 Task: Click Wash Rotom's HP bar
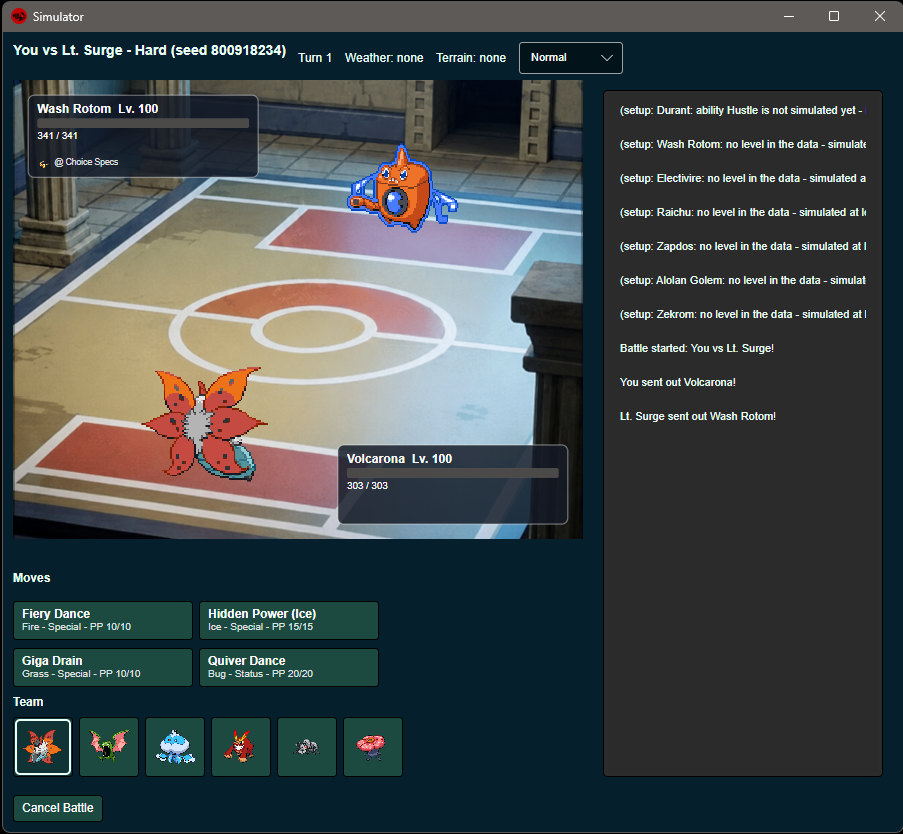(x=143, y=123)
